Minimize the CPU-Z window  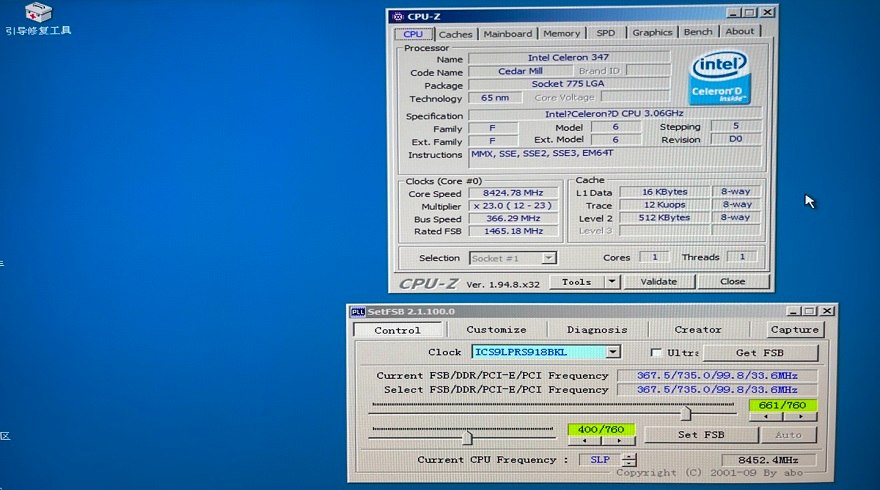coord(733,12)
